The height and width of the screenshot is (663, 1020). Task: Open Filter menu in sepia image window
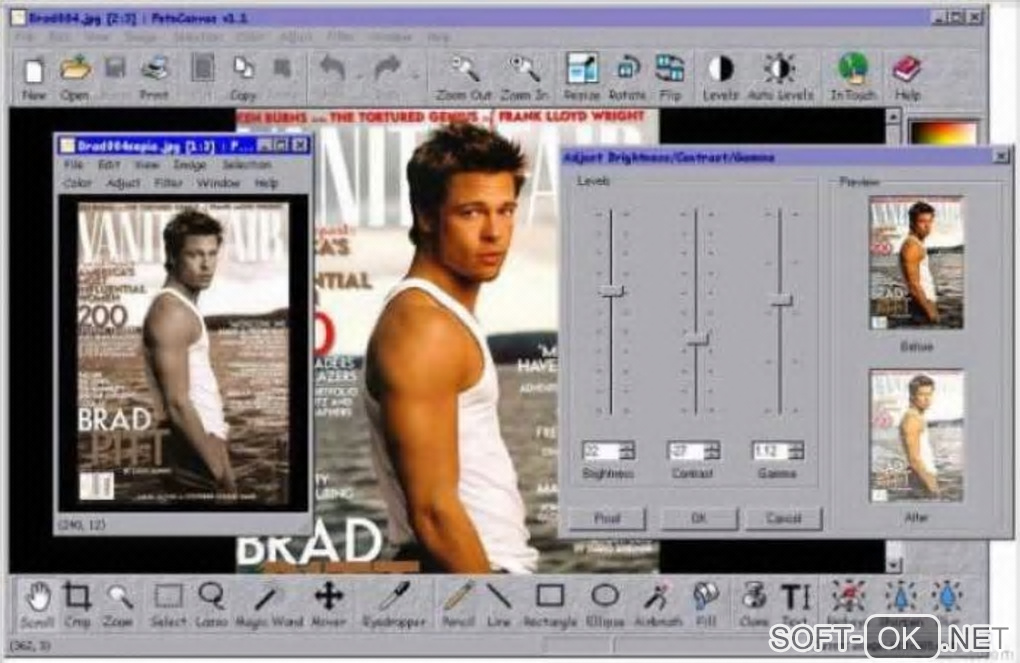tap(168, 183)
